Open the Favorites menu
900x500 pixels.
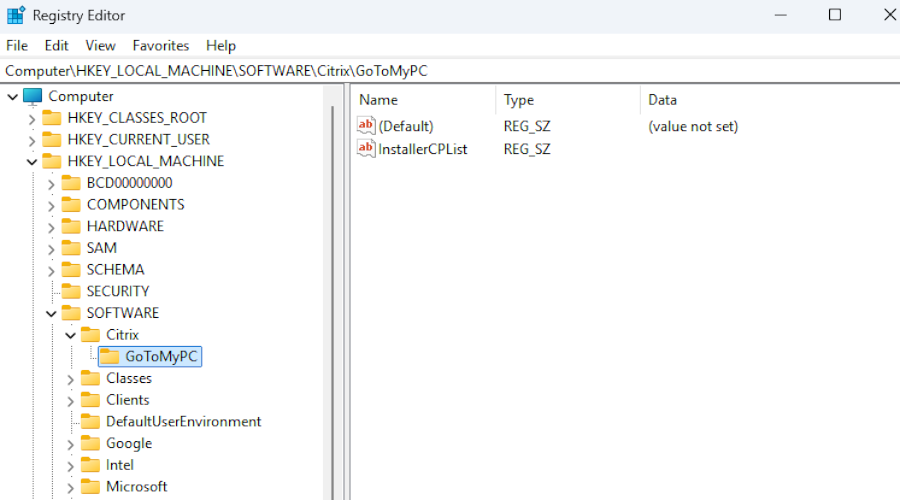161,45
